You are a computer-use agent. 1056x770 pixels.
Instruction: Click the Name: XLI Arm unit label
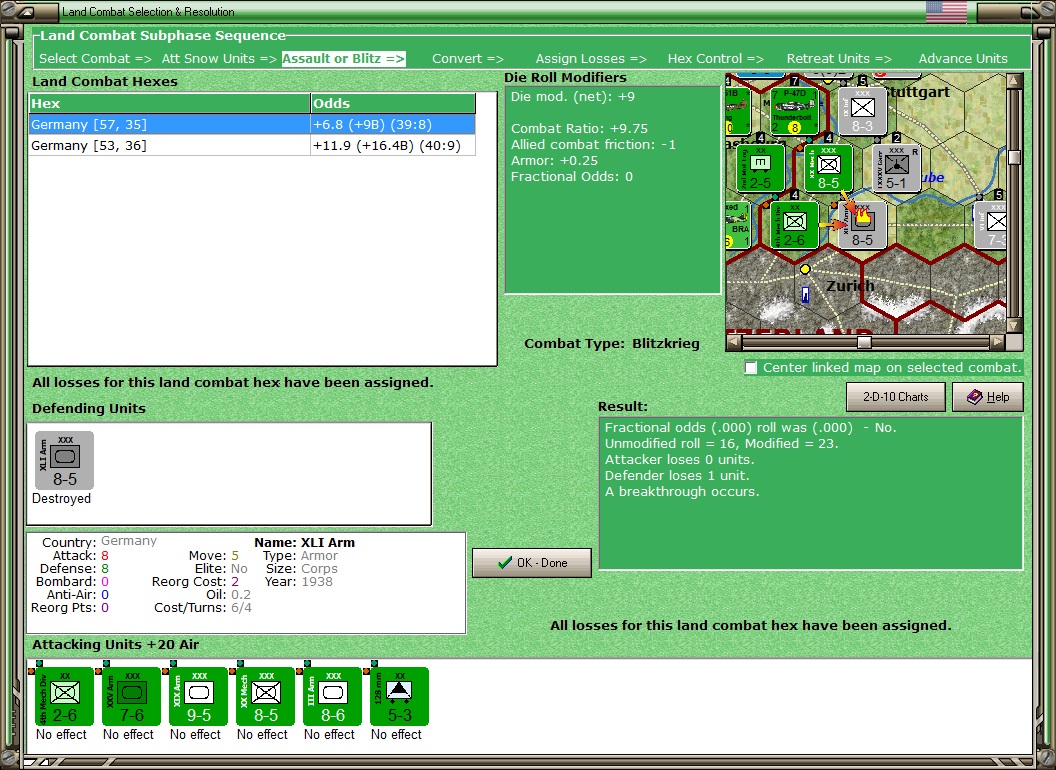(304, 542)
